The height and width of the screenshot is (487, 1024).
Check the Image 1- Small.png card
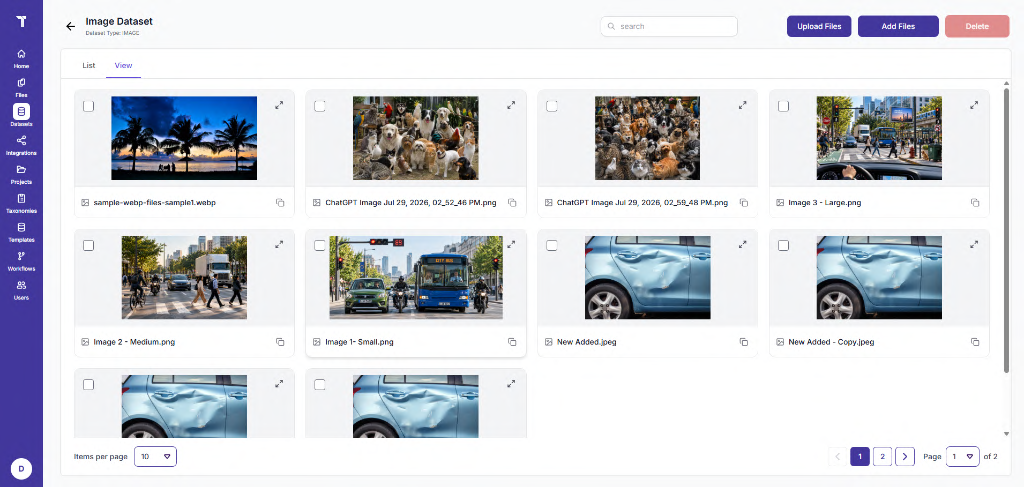coord(320,245)
